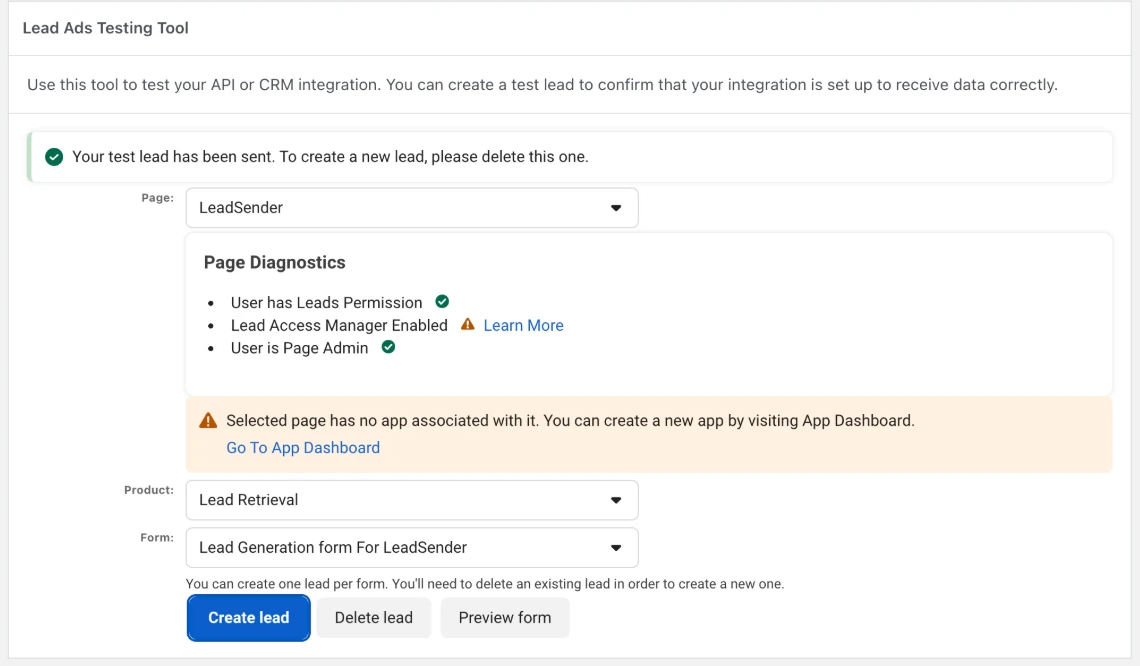This screenshot has height=666, width=1140.
Task: Click the Preview form button
Action: [x=505, y=618]
